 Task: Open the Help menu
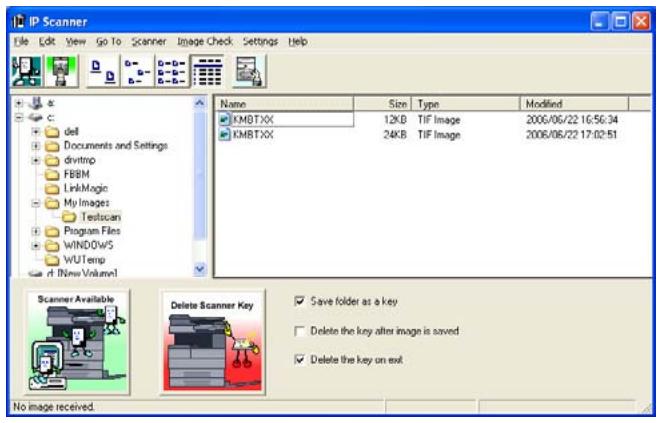click(298, 41)
